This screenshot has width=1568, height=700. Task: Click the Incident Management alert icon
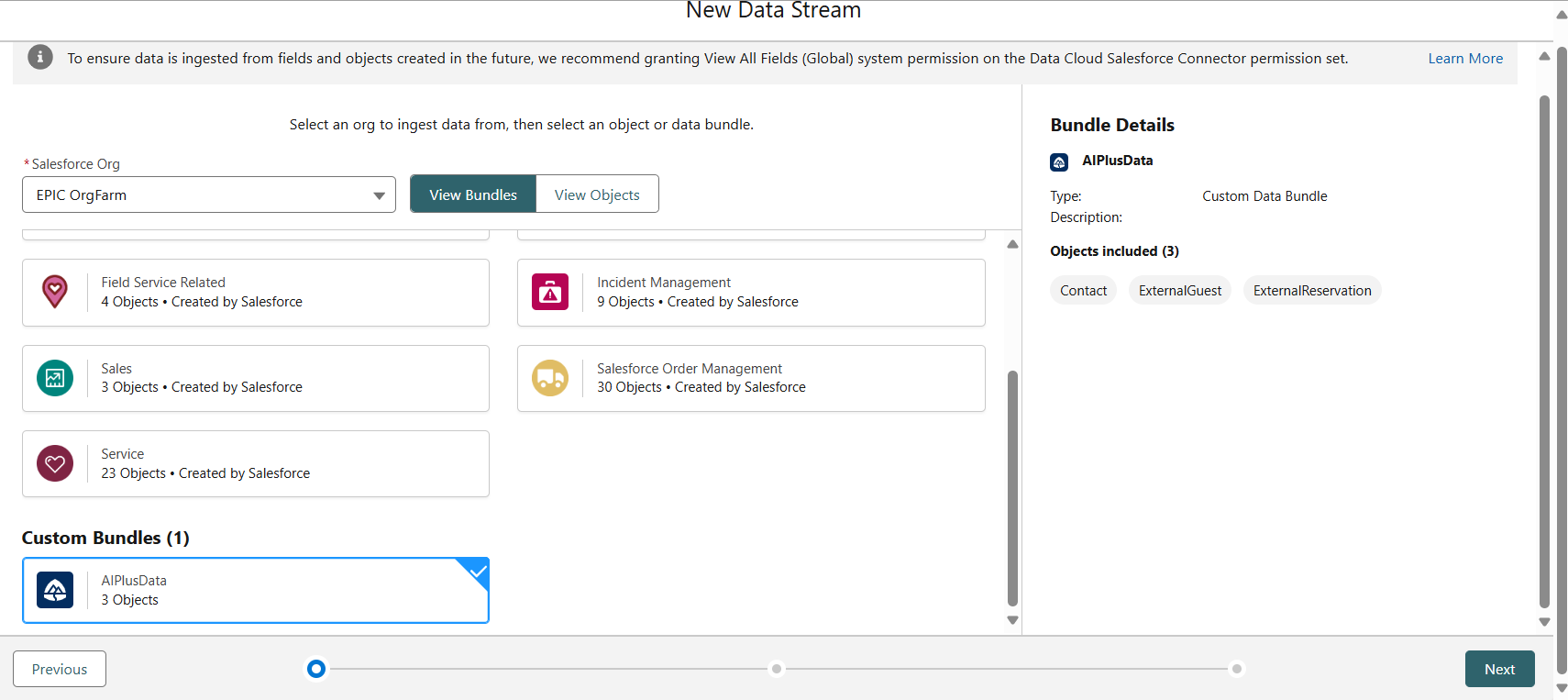(x=550, y=292)
